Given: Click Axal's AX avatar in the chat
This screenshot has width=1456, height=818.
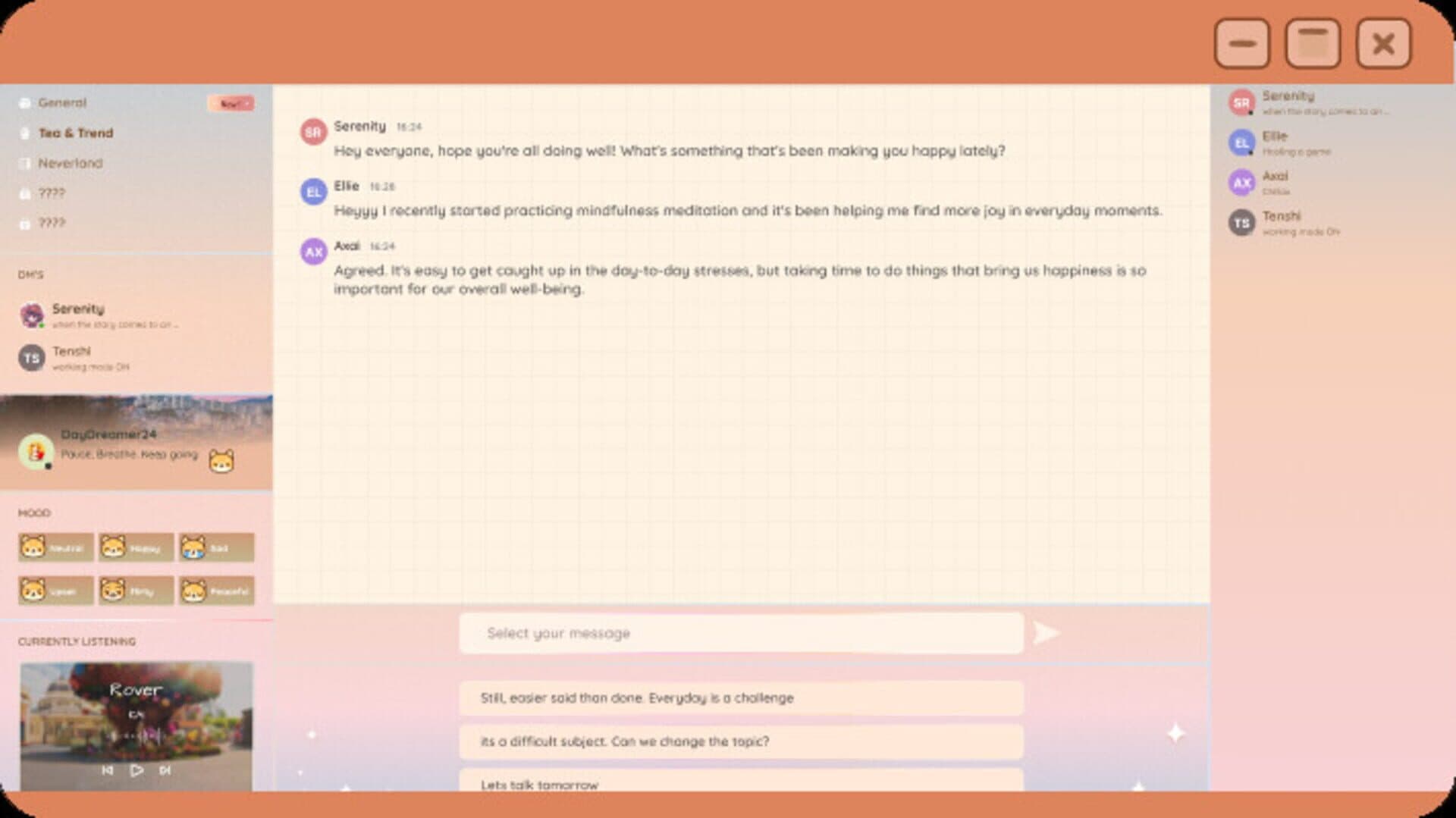Looking at the screenshot, I should [x=313, y=252].
